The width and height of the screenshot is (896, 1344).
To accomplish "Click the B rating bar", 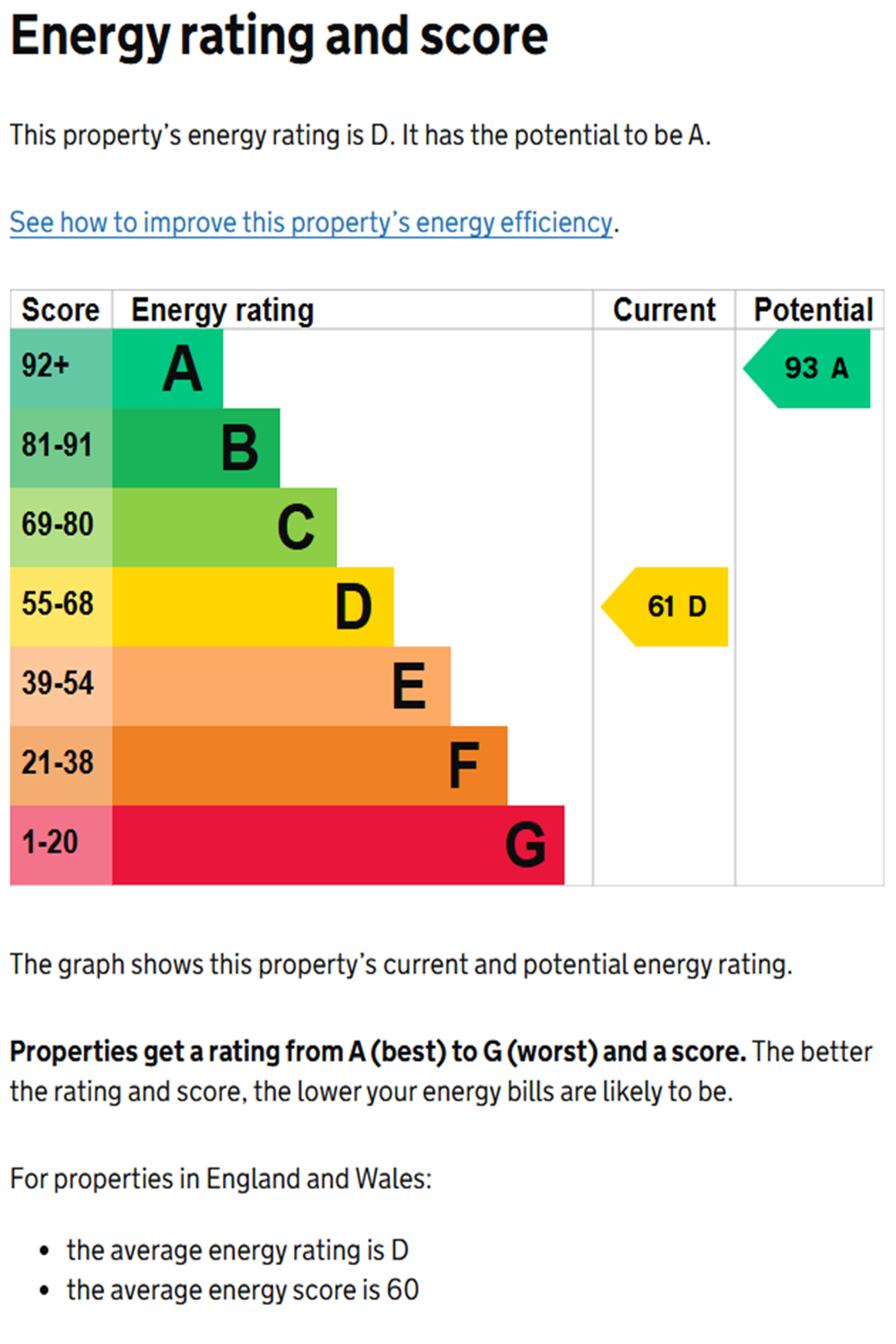I will pos(197,448).
